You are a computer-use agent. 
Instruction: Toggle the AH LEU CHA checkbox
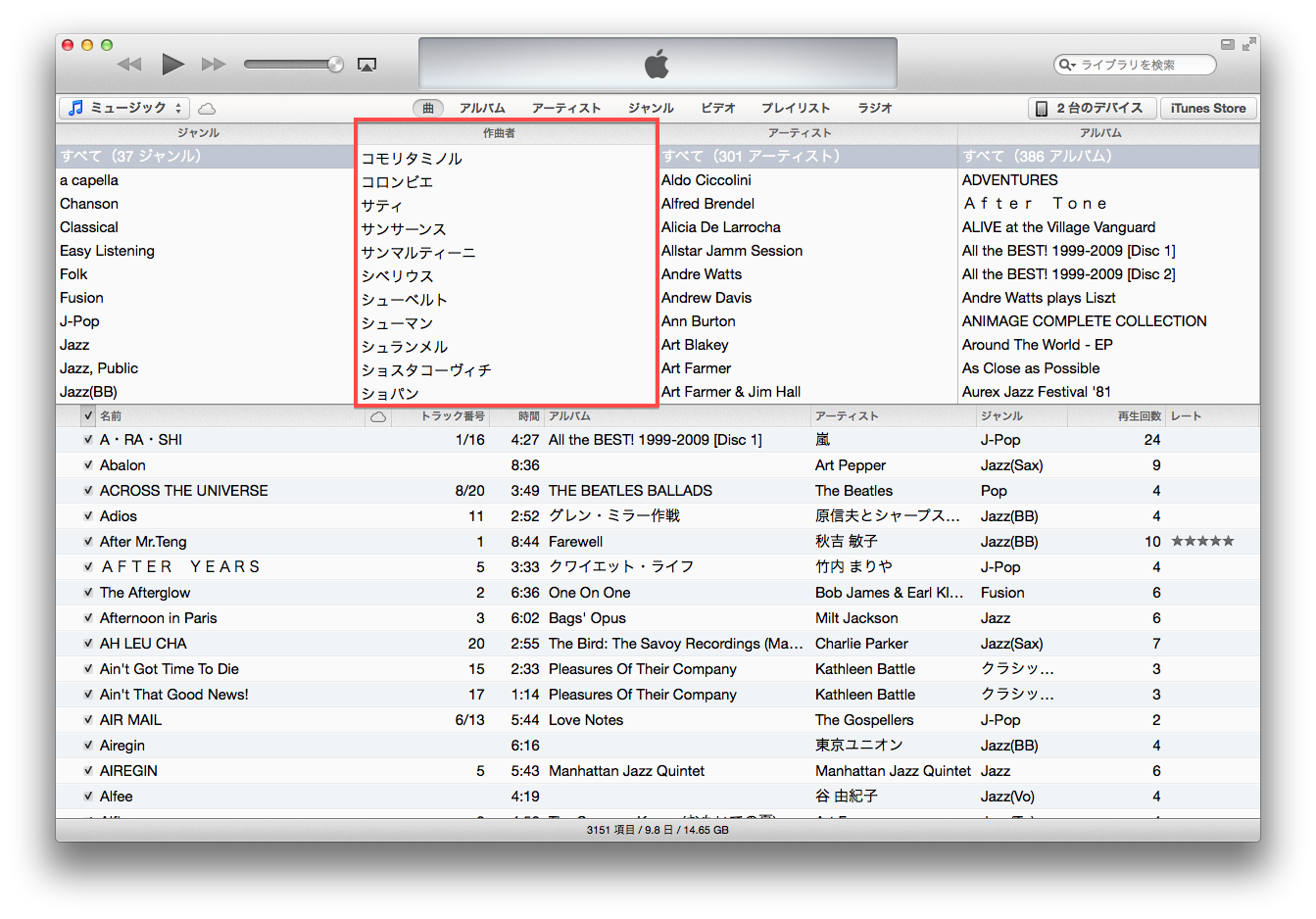[x=88, y=644]
